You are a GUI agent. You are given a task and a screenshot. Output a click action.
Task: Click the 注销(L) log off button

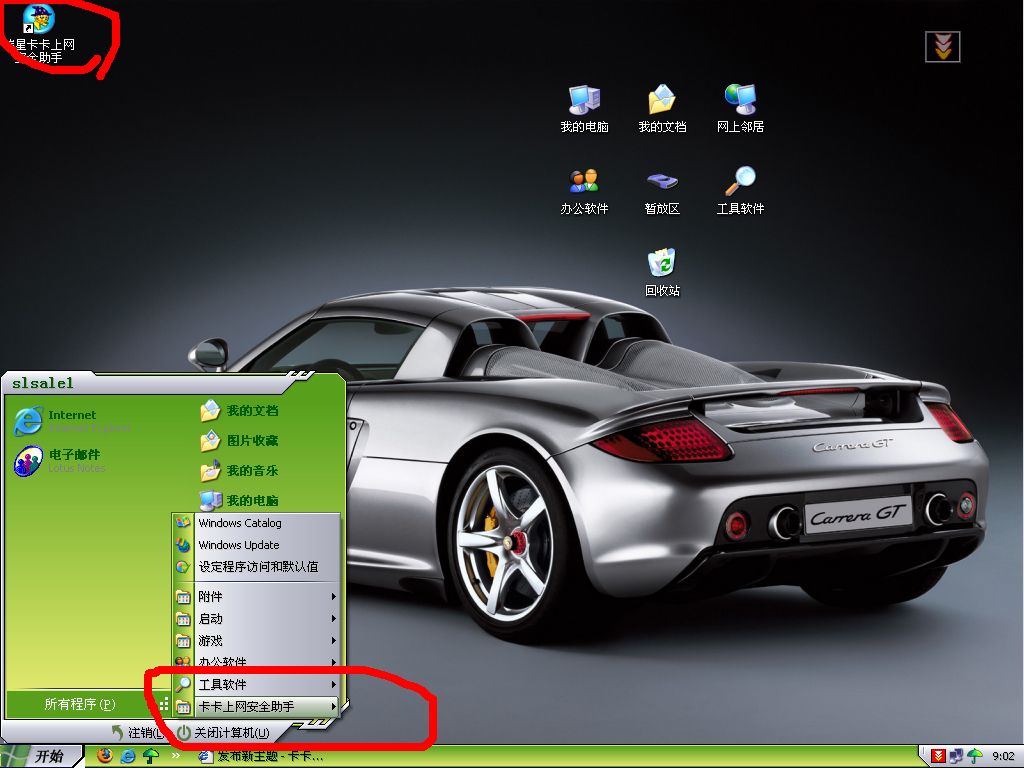tap(136, 733)
